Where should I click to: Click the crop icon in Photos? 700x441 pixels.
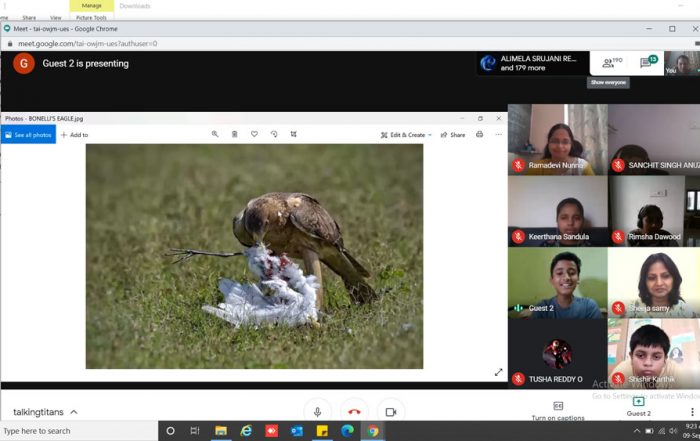tap(293, 134)
